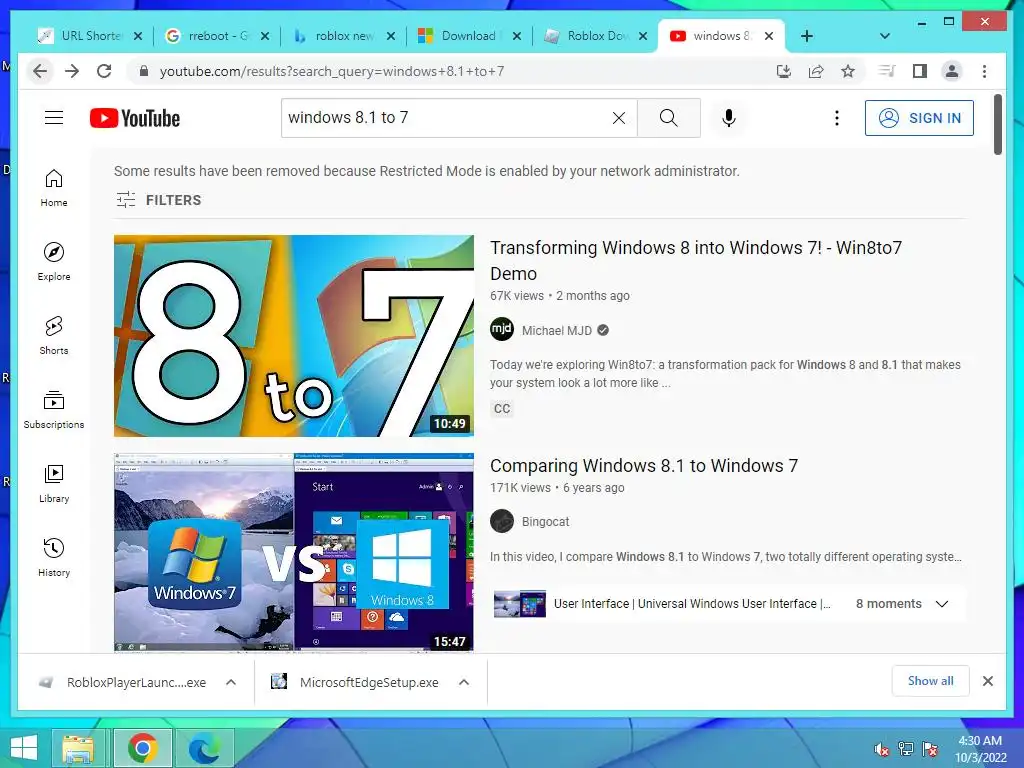Open the Michael MJD channel avatar
This screenshot has width=1024, height=768.
(x=502, y=330)
